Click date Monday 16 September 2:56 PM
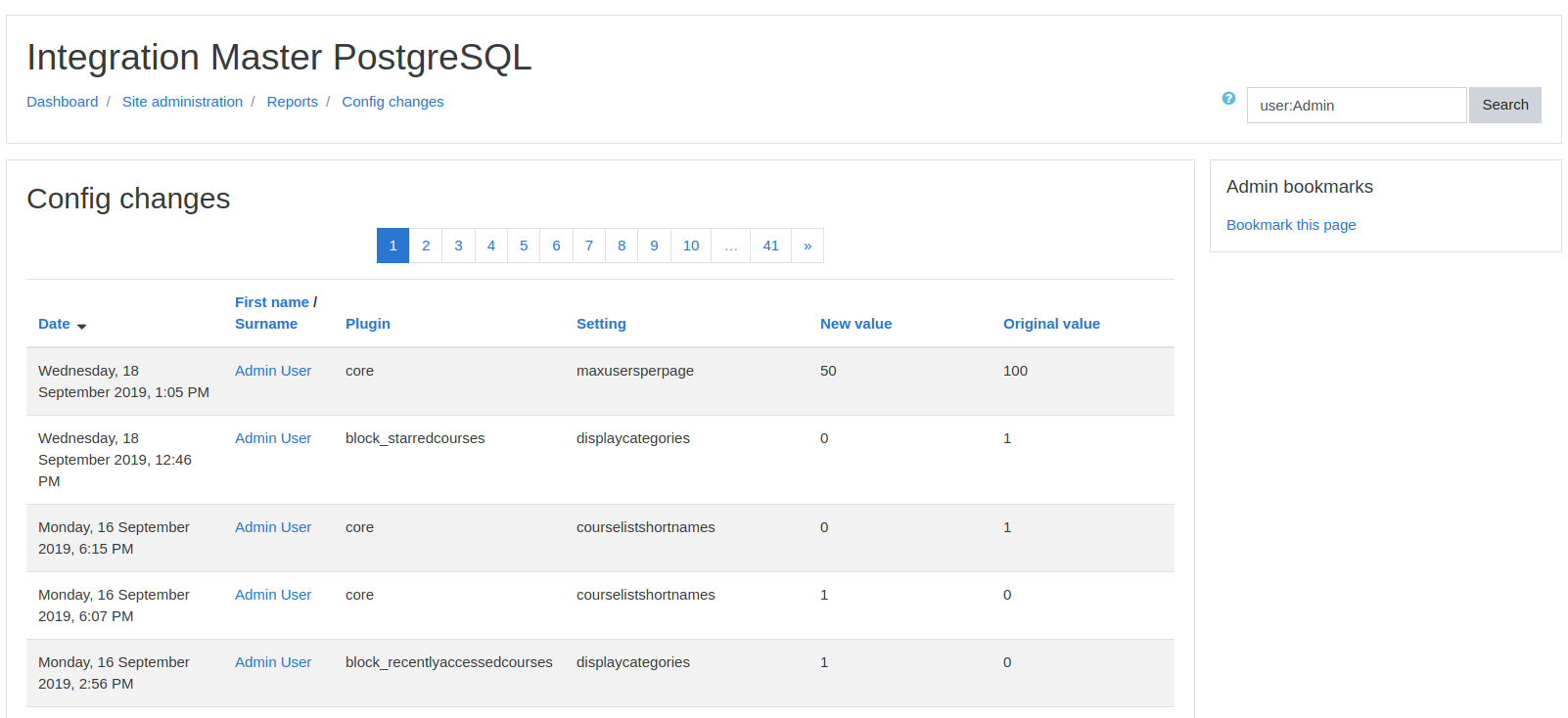The height and width of the screenshot is (718, 1568). [x=114, y=673]
